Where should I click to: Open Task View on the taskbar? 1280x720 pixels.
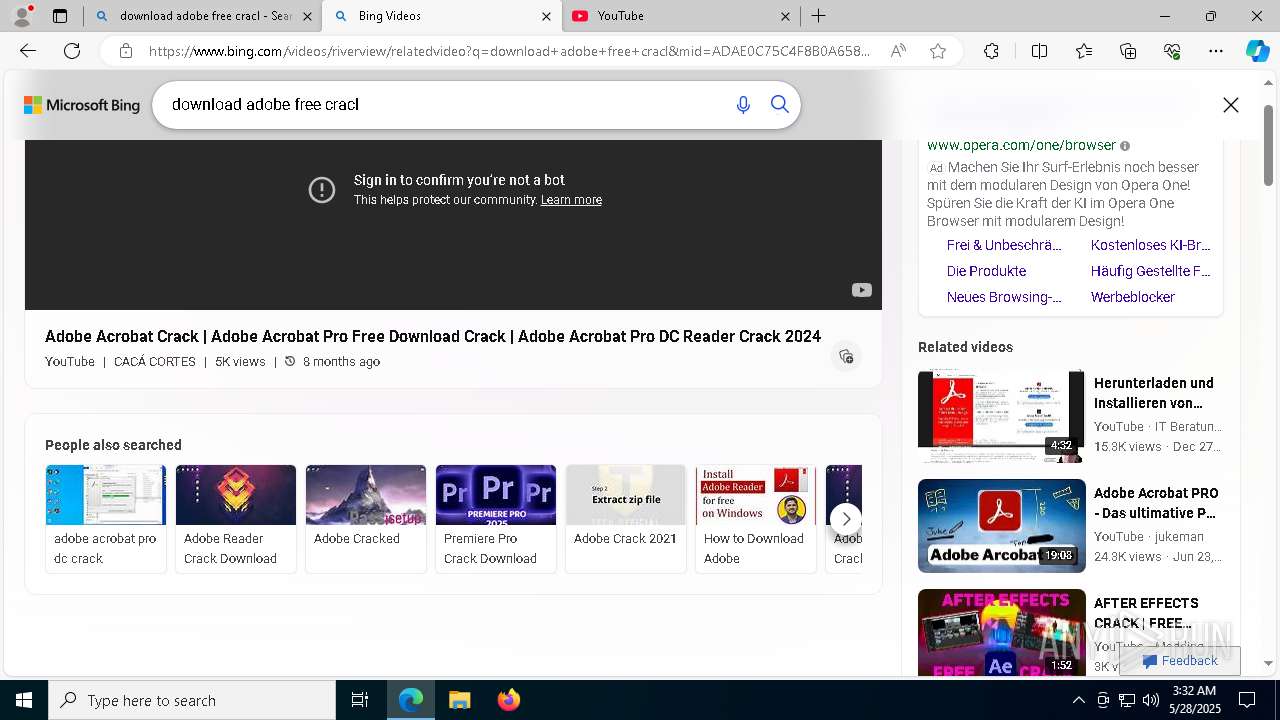(x=360, y=700)
